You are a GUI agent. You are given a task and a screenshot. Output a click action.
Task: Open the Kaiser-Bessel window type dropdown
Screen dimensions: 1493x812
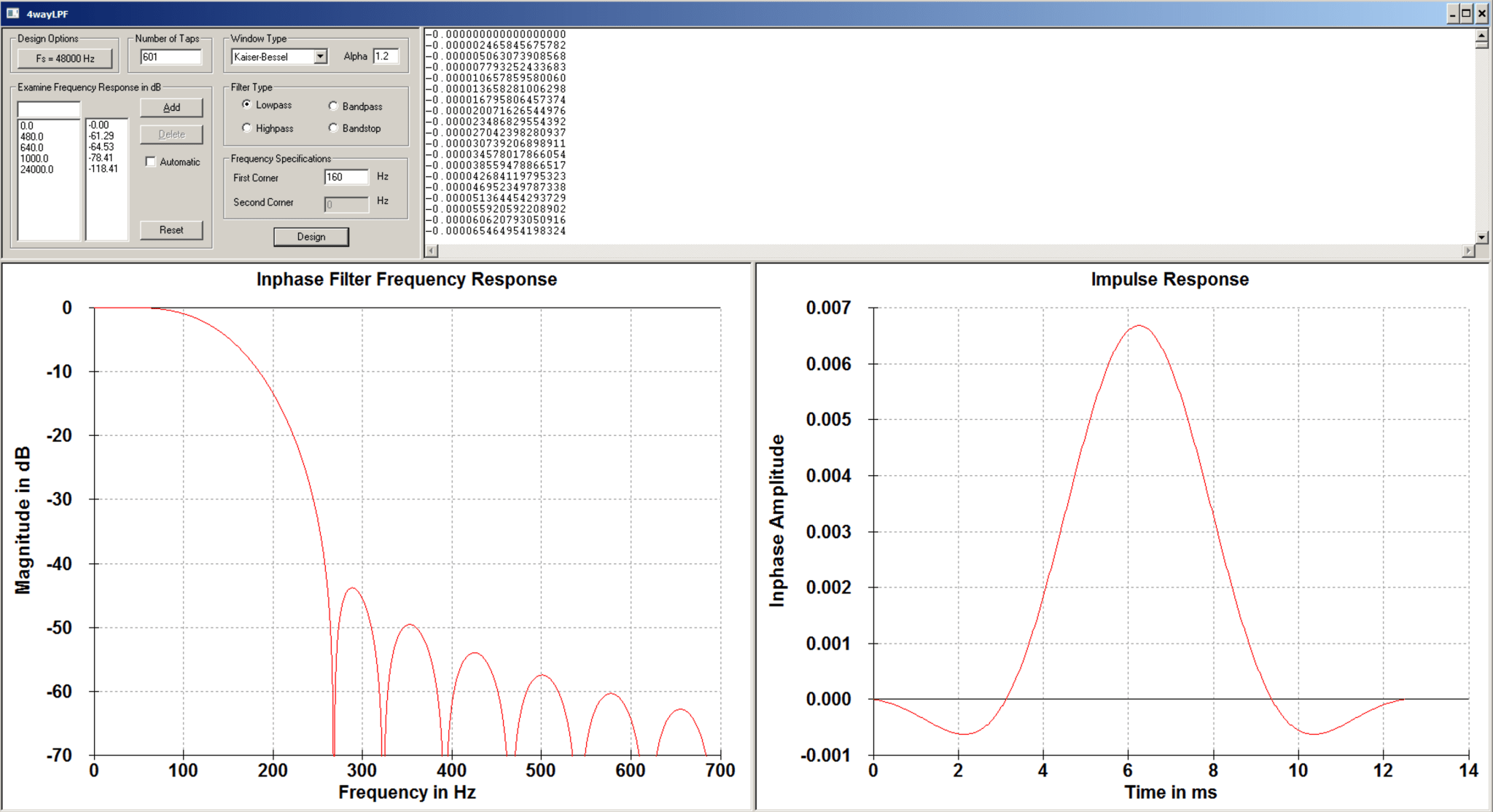click(x=320, y=57)
